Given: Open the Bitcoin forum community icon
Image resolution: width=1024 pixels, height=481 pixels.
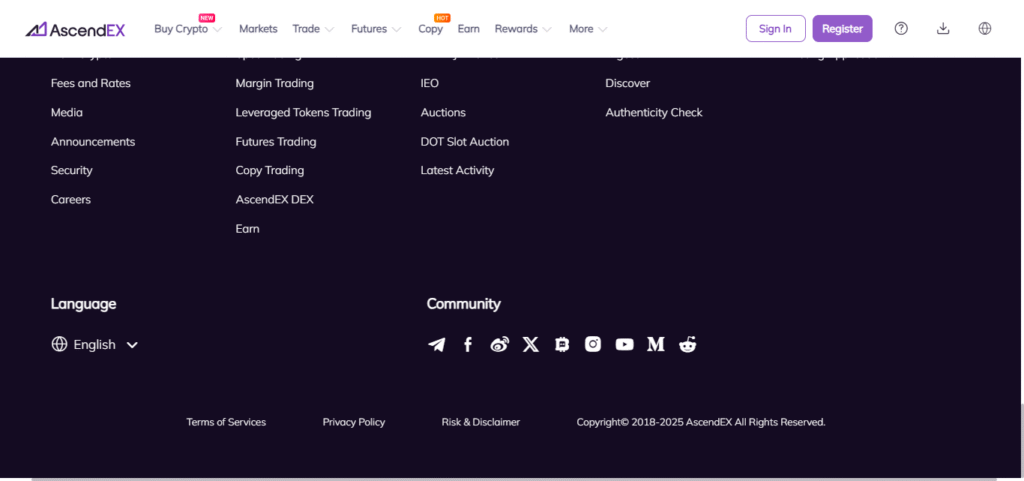Looking at the screenshot, I should click(x=562, y=345).
